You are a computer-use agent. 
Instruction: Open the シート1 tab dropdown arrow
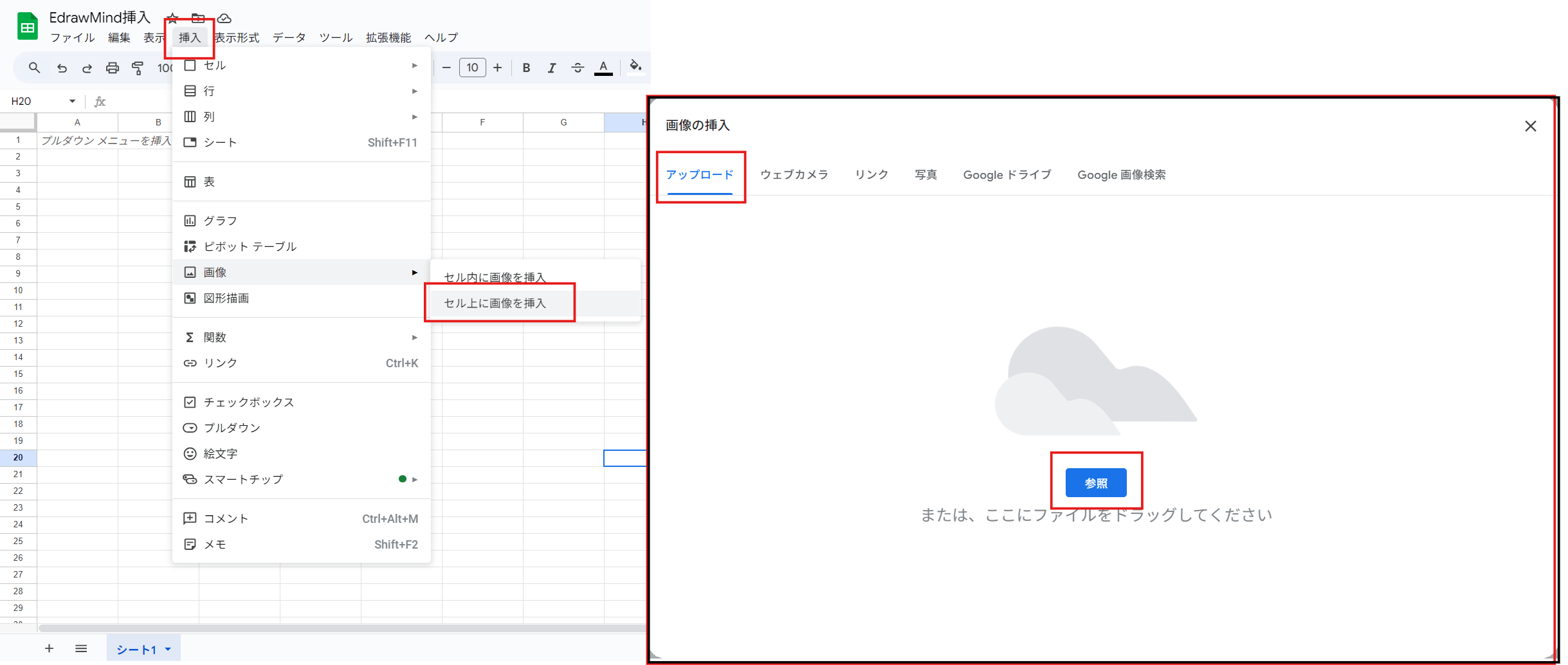(x=168, y=649)
